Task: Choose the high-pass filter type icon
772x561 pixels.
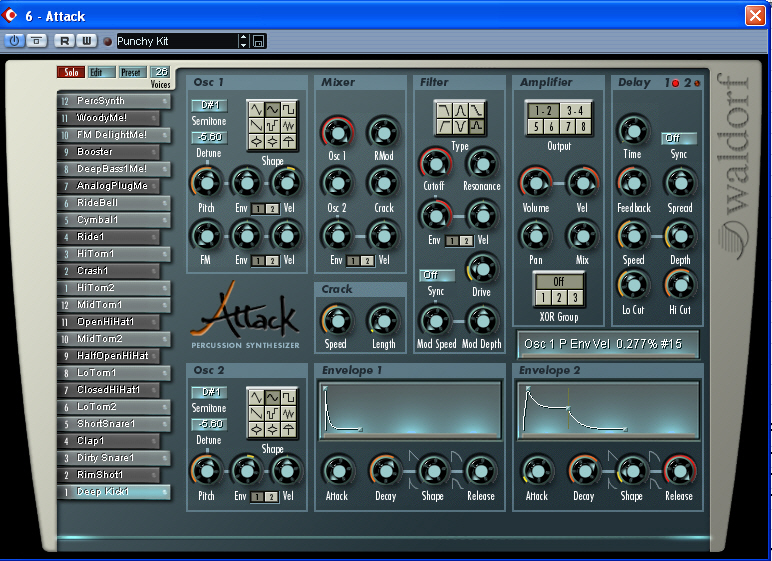Action: click(444, 127)
